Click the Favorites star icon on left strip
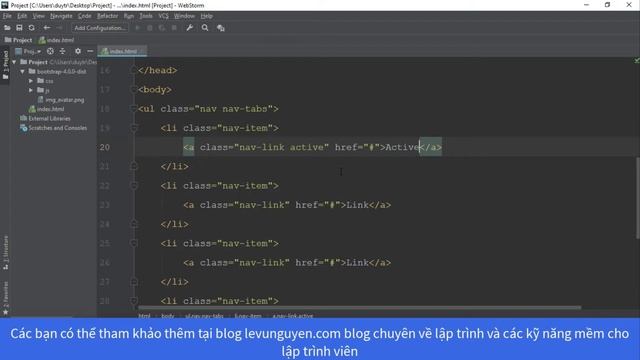The image size is (640, 360). tap(5, 312)
